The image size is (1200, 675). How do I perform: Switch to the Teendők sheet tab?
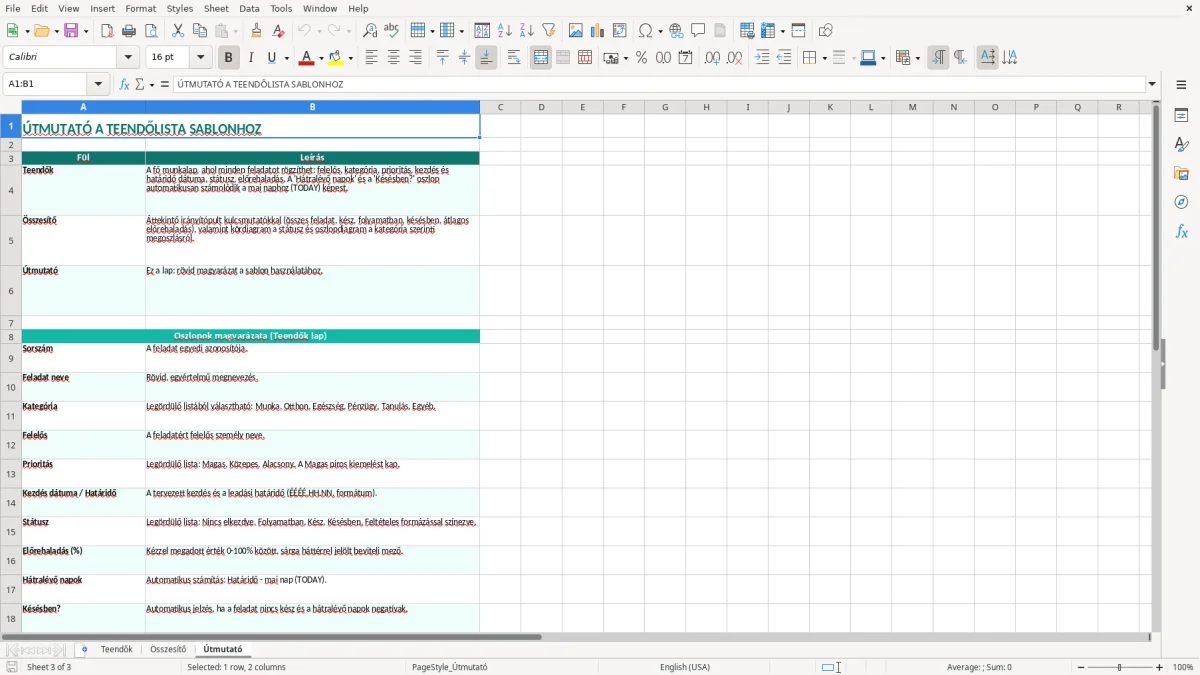pos(116,650)
